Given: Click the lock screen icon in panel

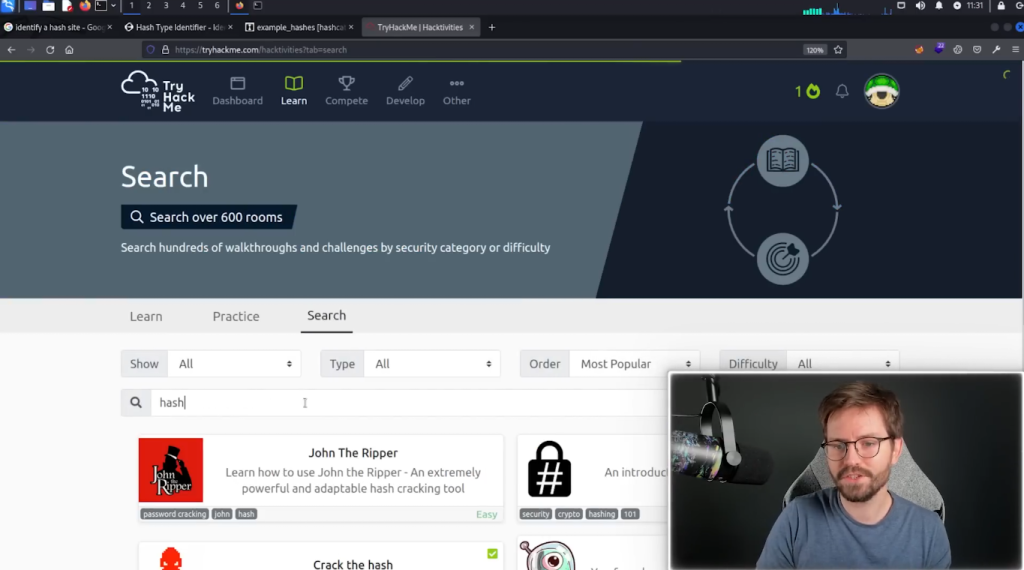Looking at the screenshot, I should click(x=1000, y=6).
